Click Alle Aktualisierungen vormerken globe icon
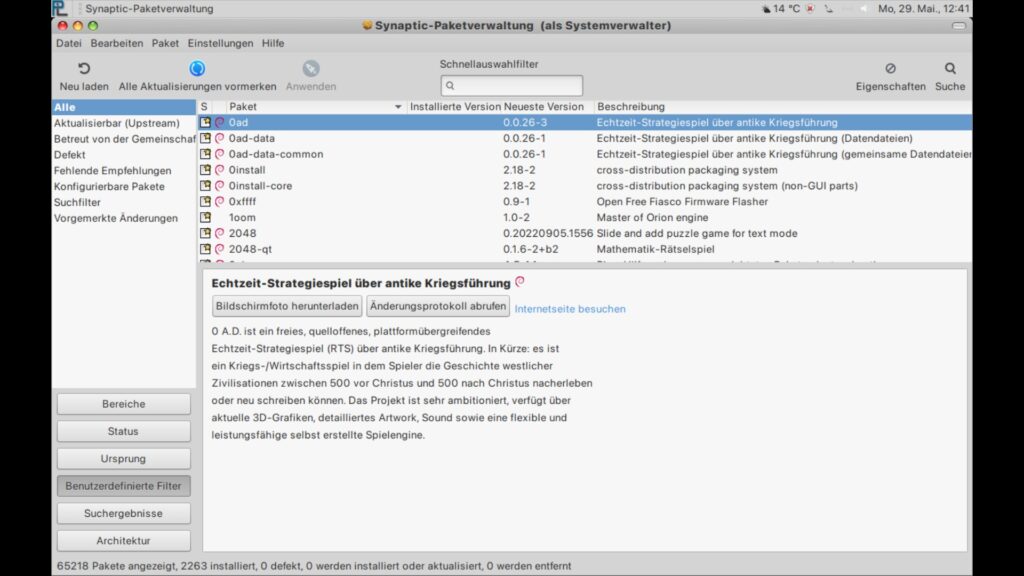The image size is (1024, 576). pos(197,68)
